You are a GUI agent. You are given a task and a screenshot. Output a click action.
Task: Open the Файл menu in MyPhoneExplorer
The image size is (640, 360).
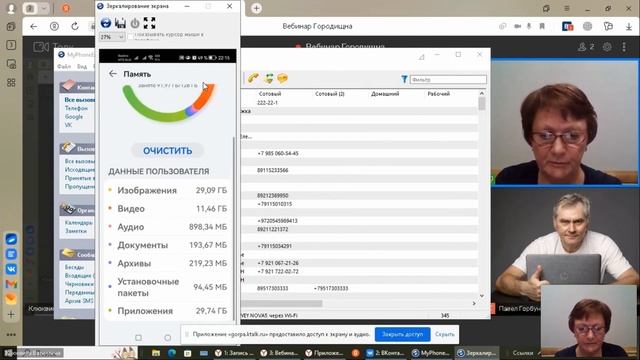tap(64, 66)
